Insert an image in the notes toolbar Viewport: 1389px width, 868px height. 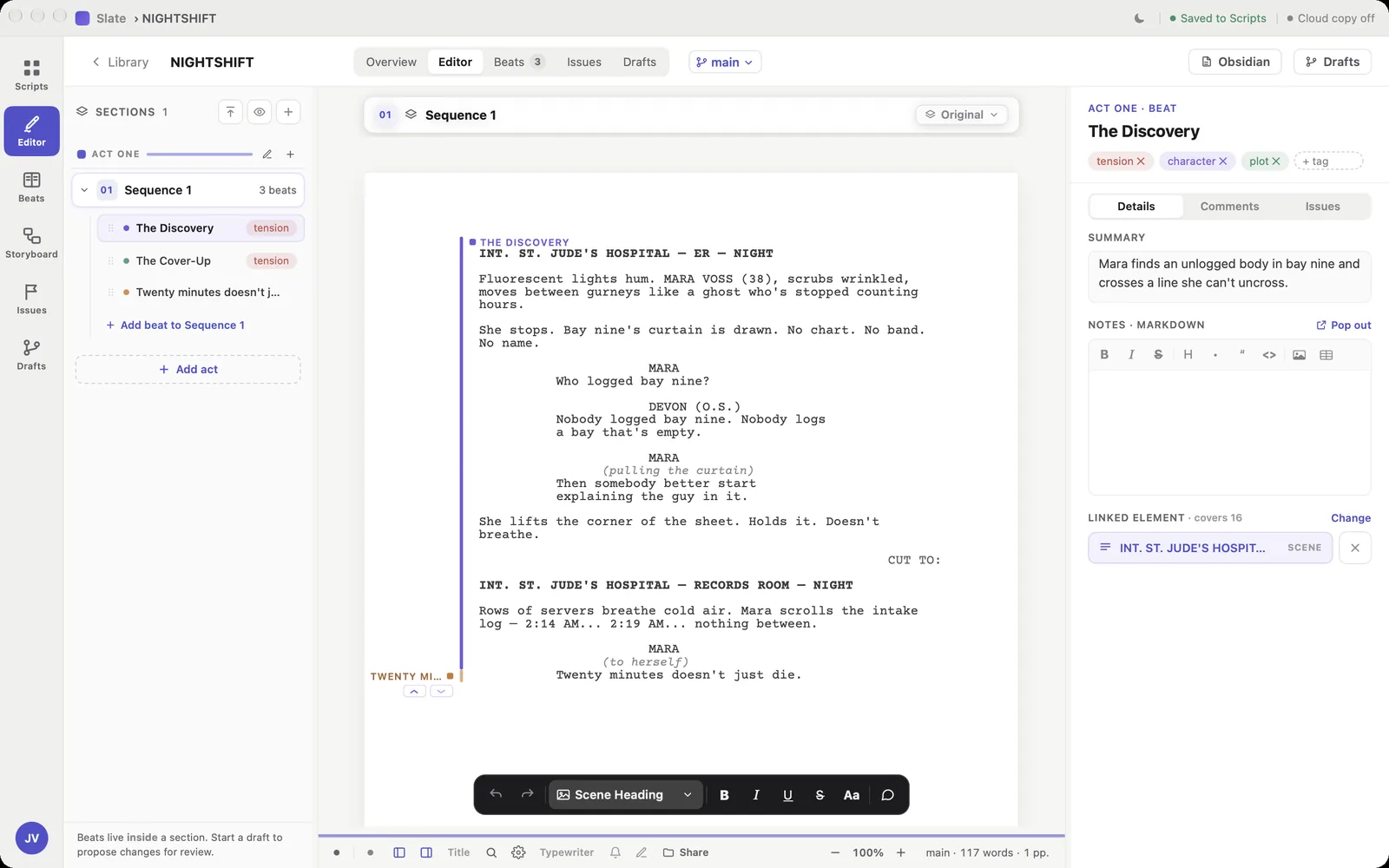pyautogui.click(x=1299, y=354)
